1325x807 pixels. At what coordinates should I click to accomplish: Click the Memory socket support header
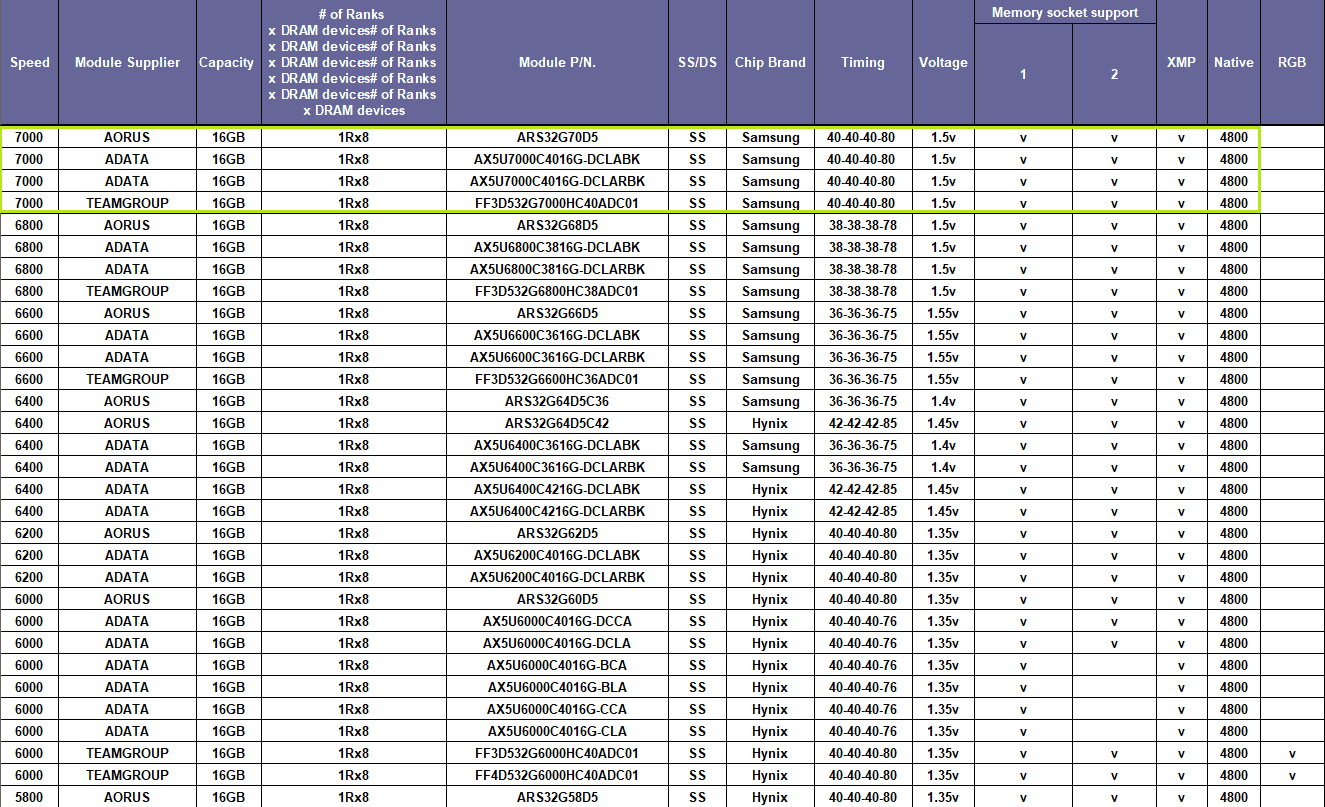(x=1065, y=12)
